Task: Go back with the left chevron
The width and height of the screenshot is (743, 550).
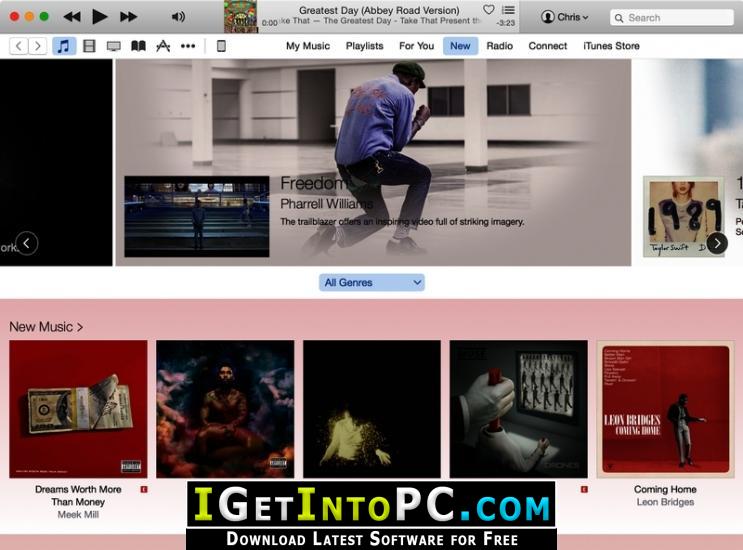Action: pos(18,46)
